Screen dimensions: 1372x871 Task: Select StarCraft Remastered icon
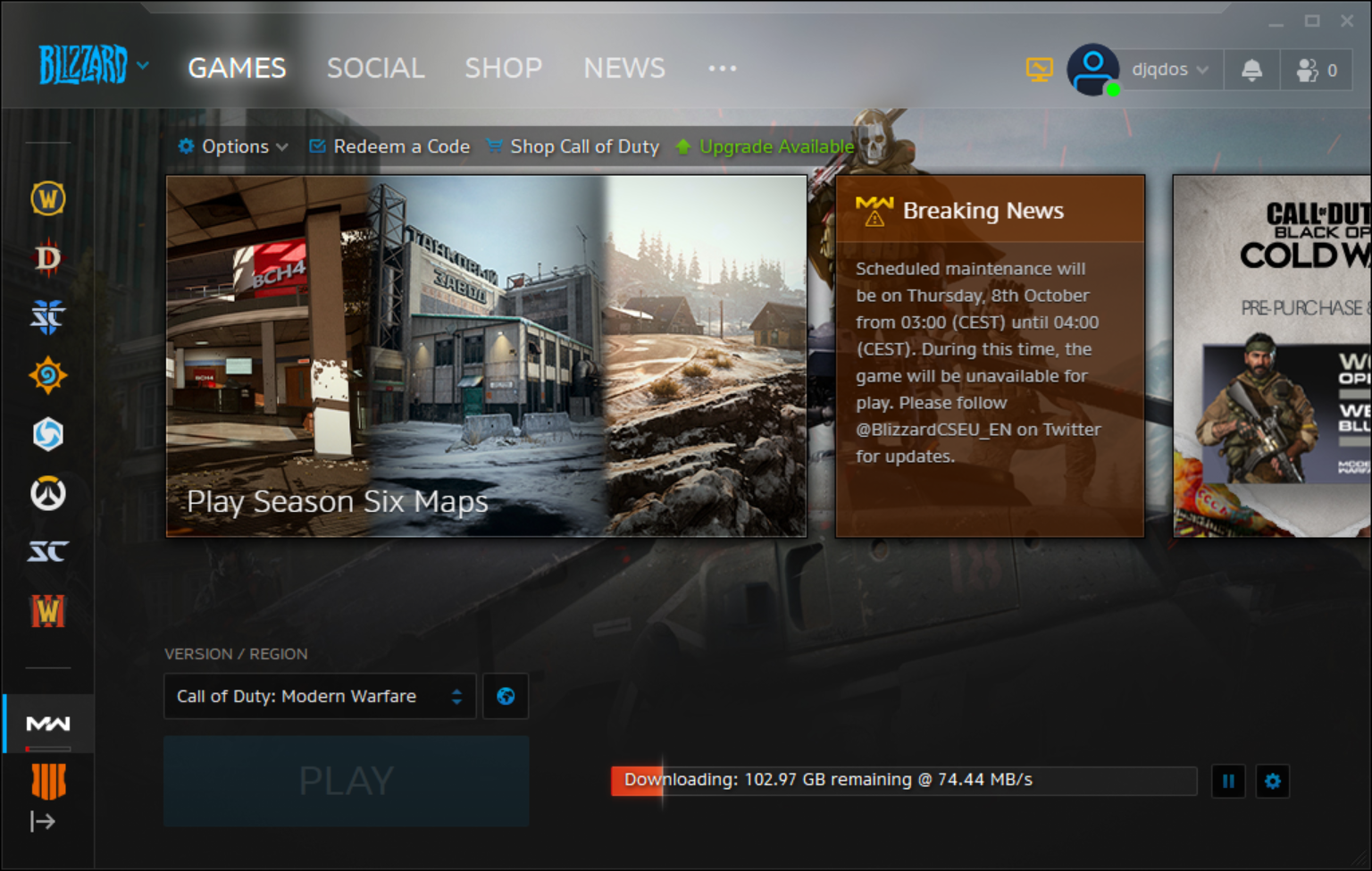point(48,552)
